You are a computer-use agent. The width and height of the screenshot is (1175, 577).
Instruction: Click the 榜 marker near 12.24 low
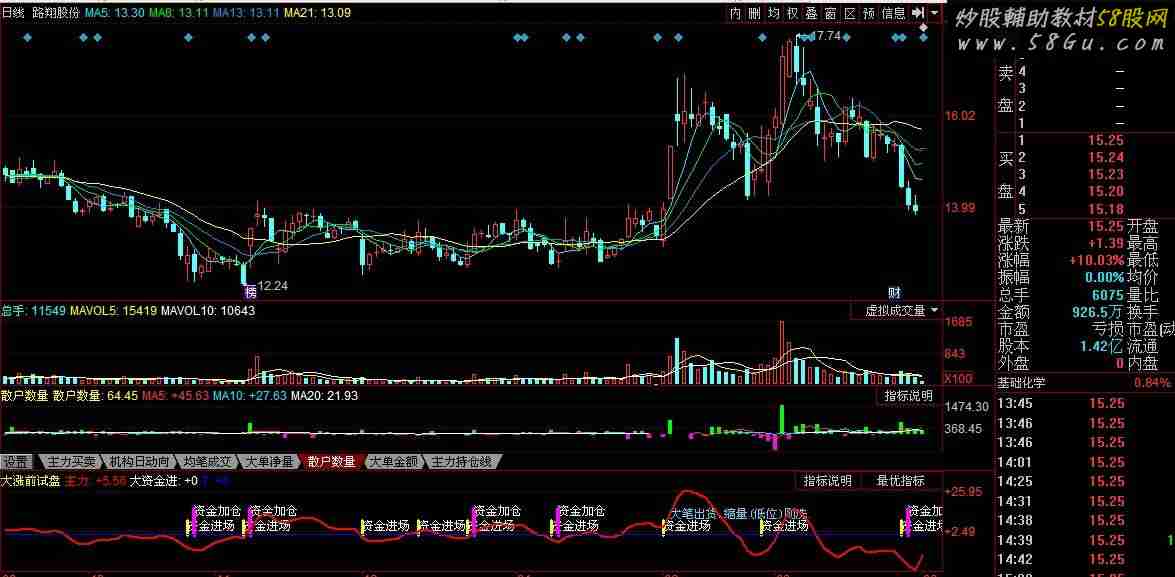[250, 291]
